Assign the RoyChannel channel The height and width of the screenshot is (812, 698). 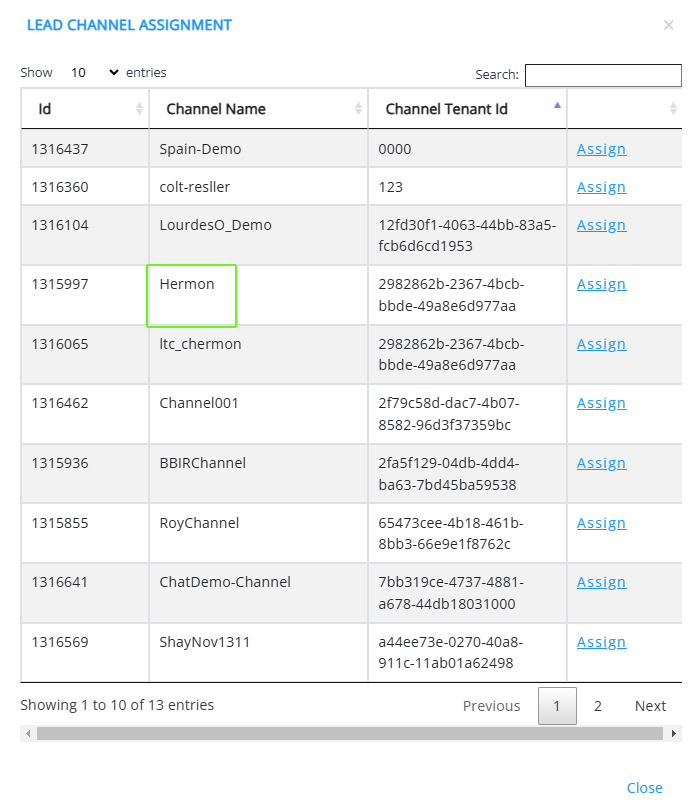click(x=601, y=523)
